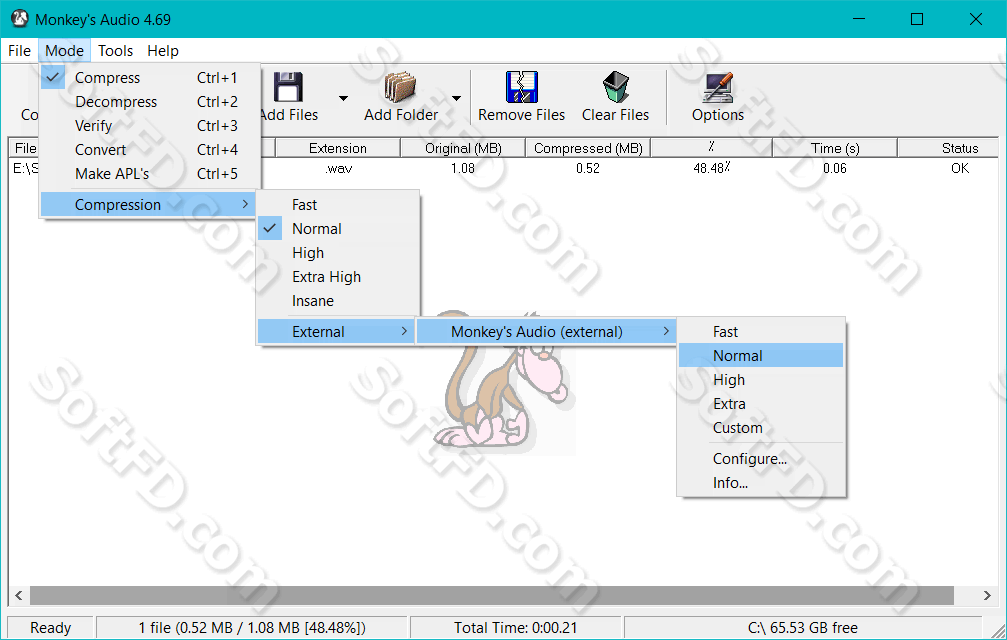The height and width of the screenshot is (640, 1007).
Task: Click the Add Files floppy disk icon
Action: click(288, 87)
